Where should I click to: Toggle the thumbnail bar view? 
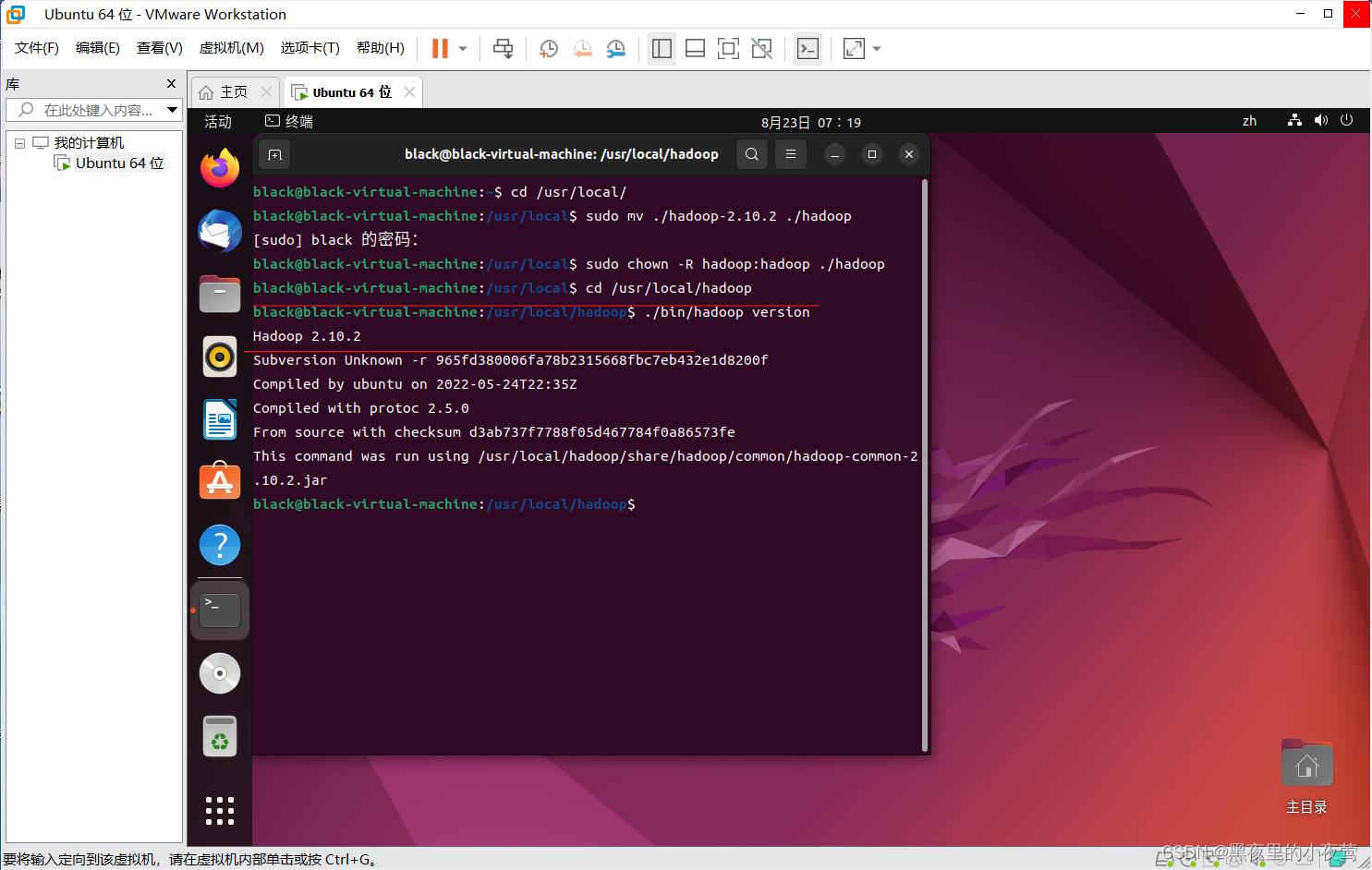(696, 48)
